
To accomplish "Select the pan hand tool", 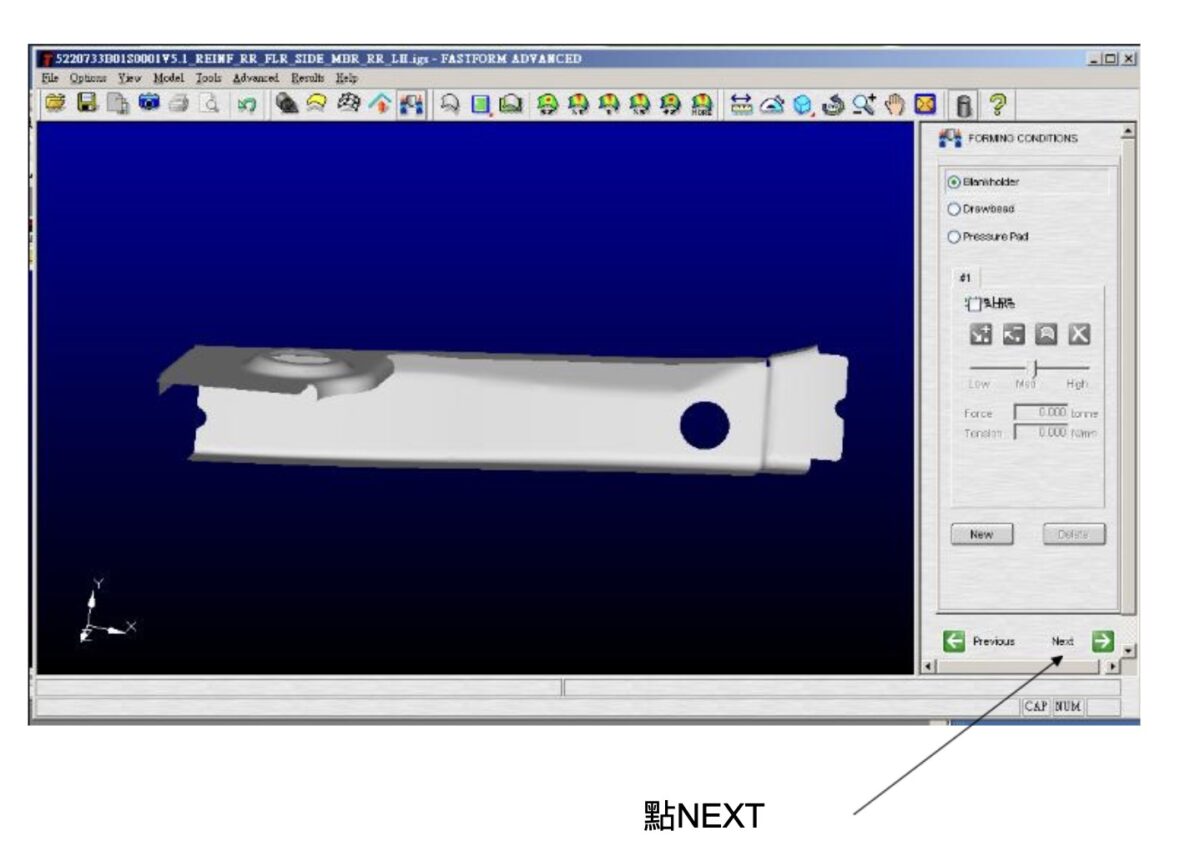I will (896, 104).
